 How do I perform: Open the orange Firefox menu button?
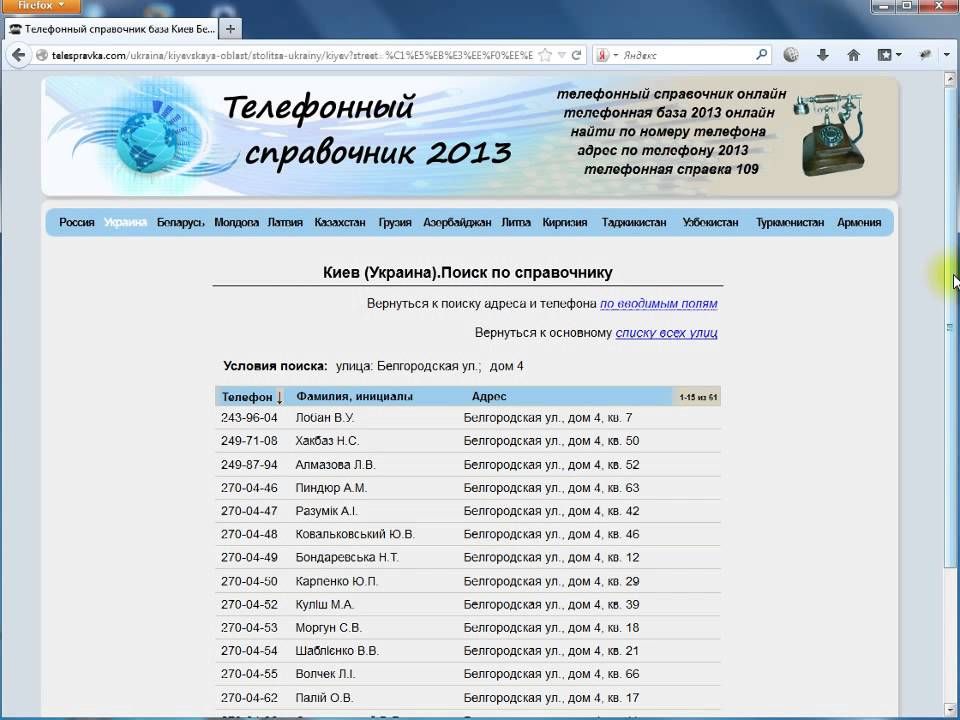40,6
